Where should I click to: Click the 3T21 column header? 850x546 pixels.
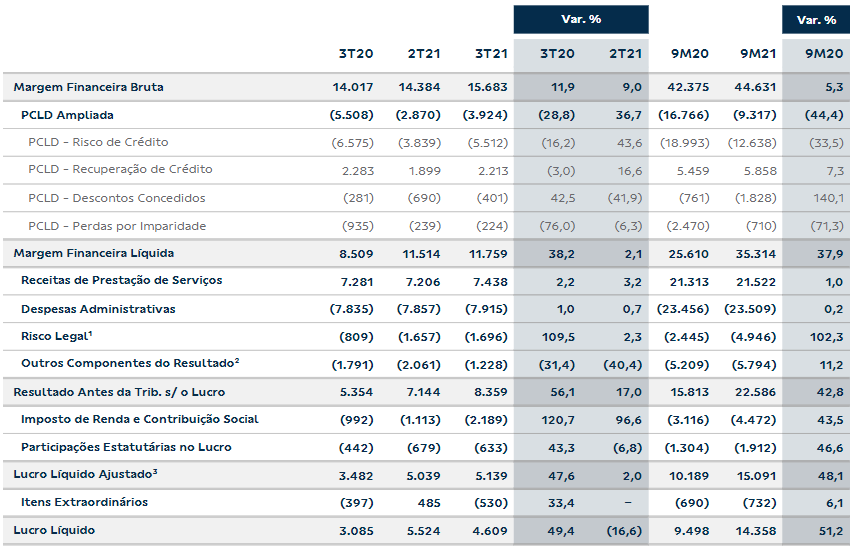tap(491, 52)
